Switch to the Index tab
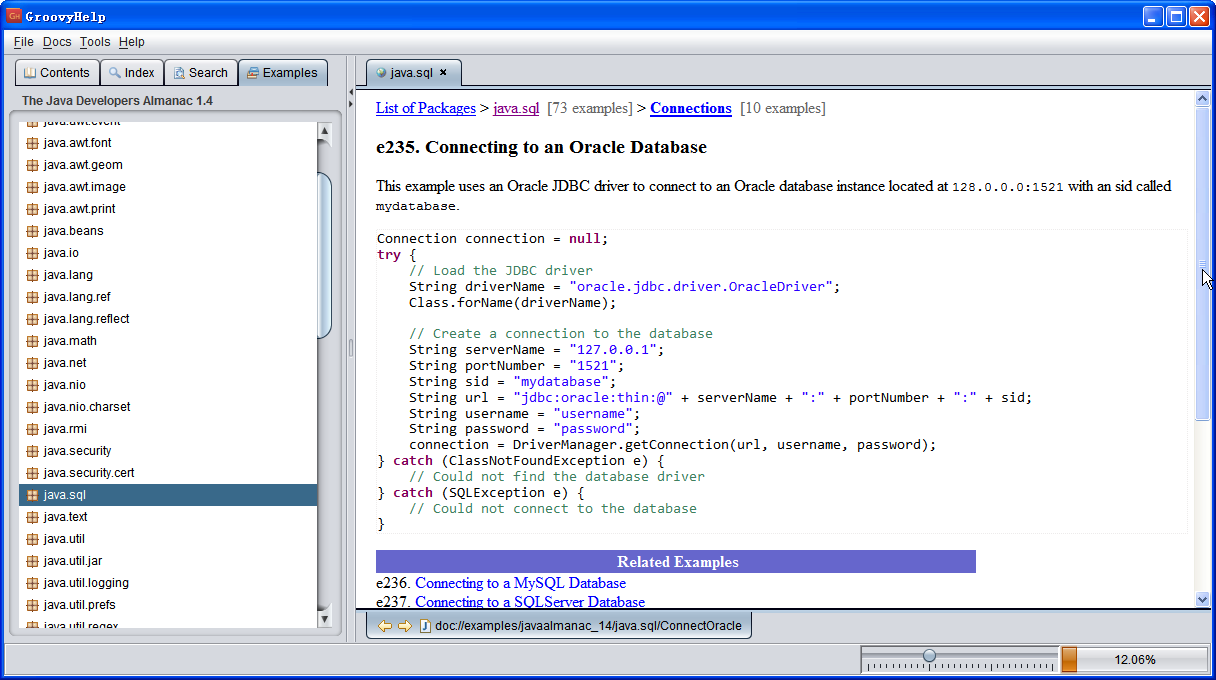The height and width of the screenshot is (680, 1216). (x=132, y=73)
